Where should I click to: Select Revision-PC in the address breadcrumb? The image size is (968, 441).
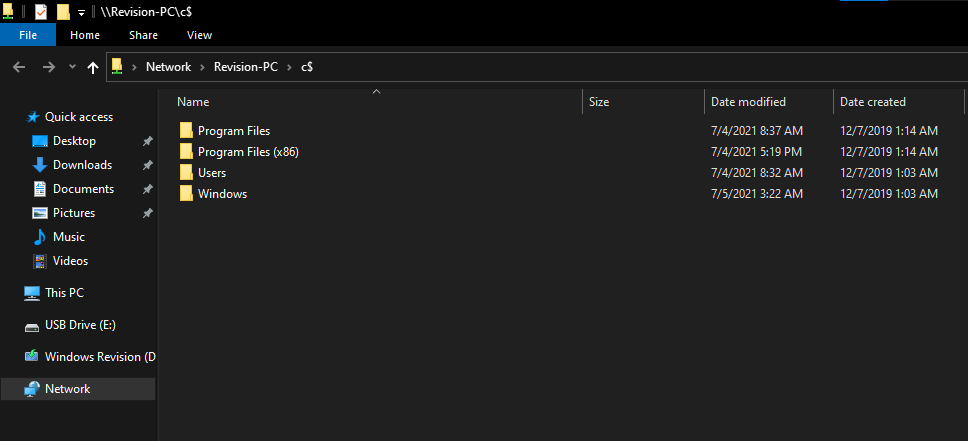click(246, 67)
